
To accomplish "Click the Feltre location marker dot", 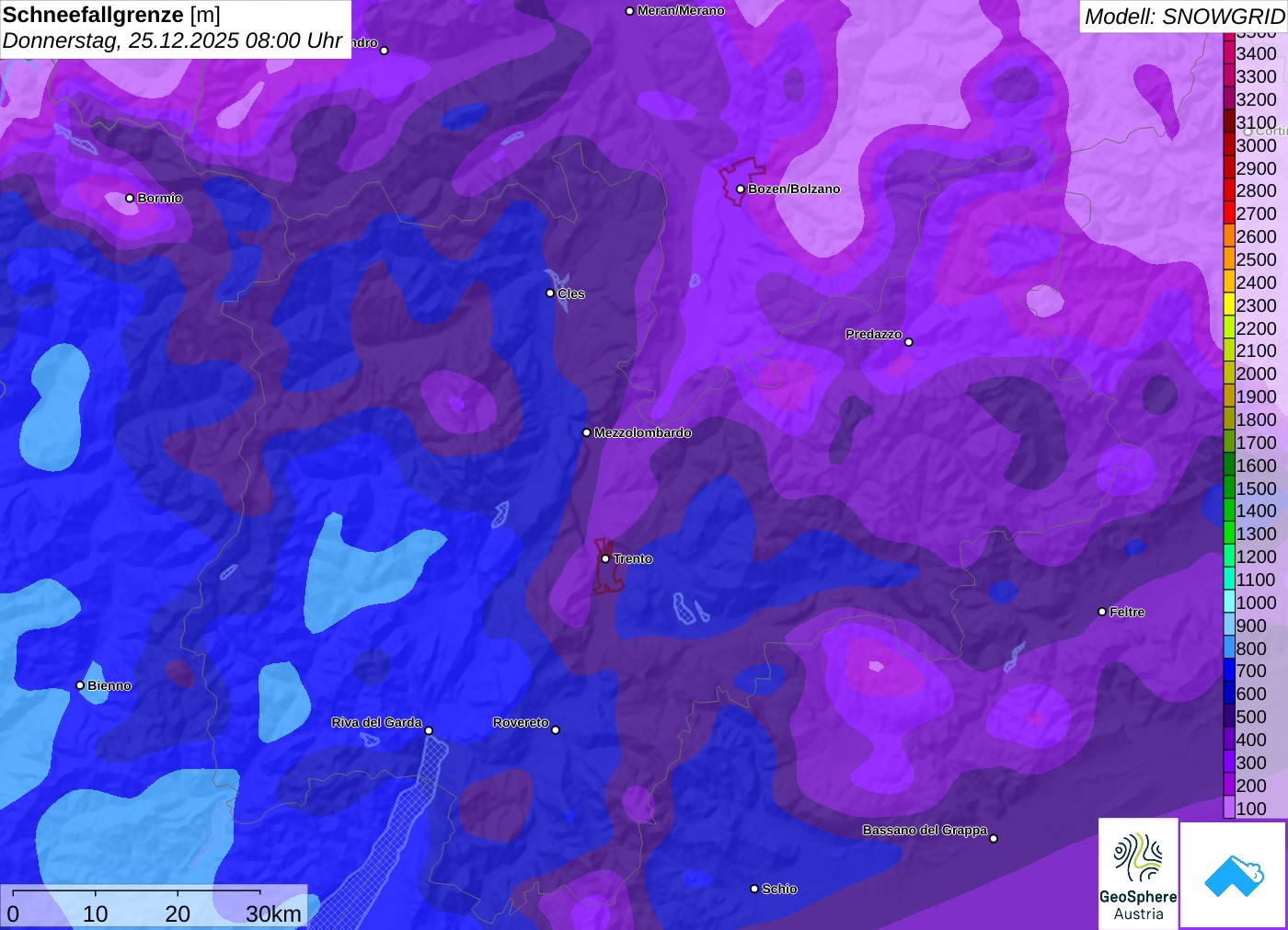I will coord(1102,612).
